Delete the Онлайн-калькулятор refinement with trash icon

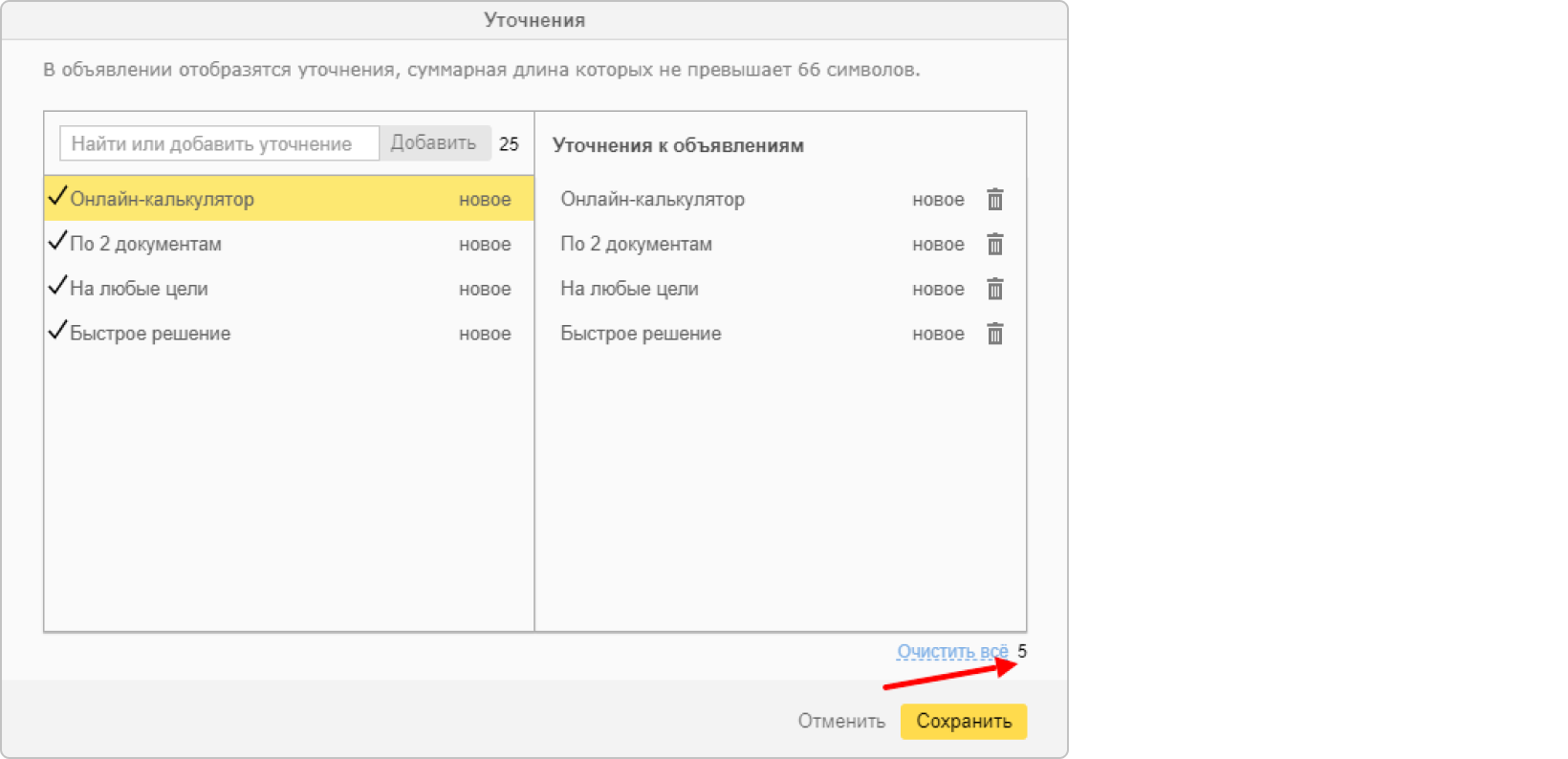coord(994,199)
